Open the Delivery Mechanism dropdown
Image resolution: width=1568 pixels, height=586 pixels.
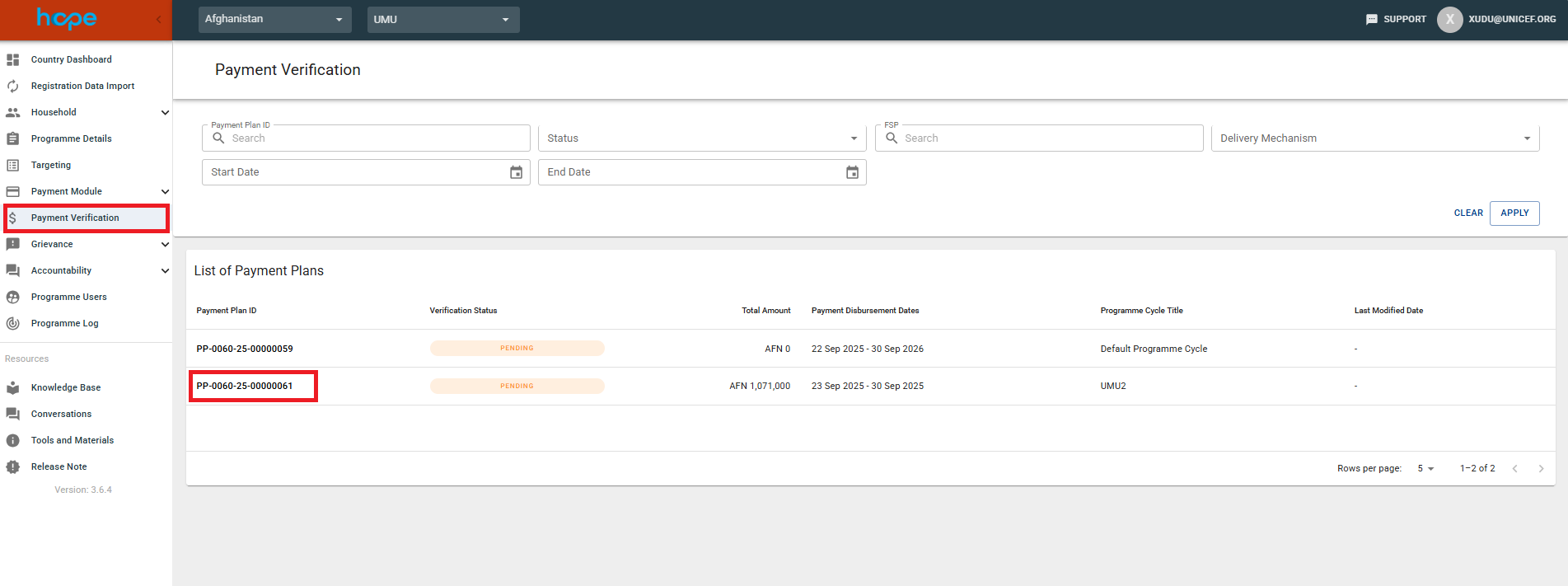[1374, 138]
